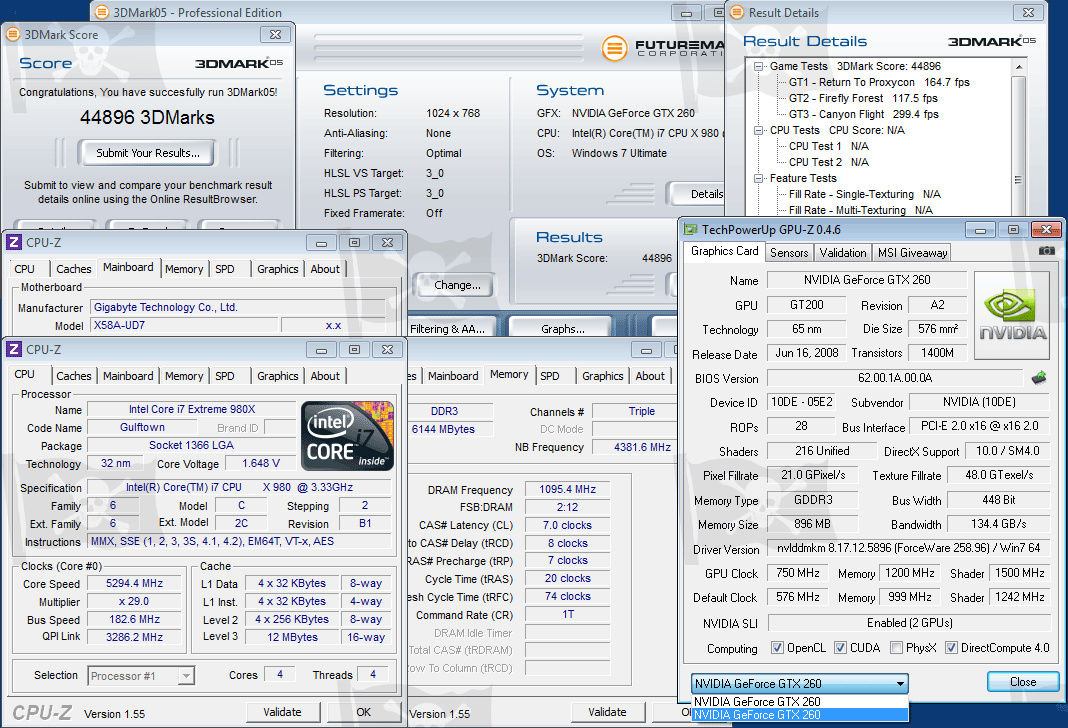Click the CPU-Z icon in the CPU window title
Viewport: 1068px width, 728px height.
[14, 349]
